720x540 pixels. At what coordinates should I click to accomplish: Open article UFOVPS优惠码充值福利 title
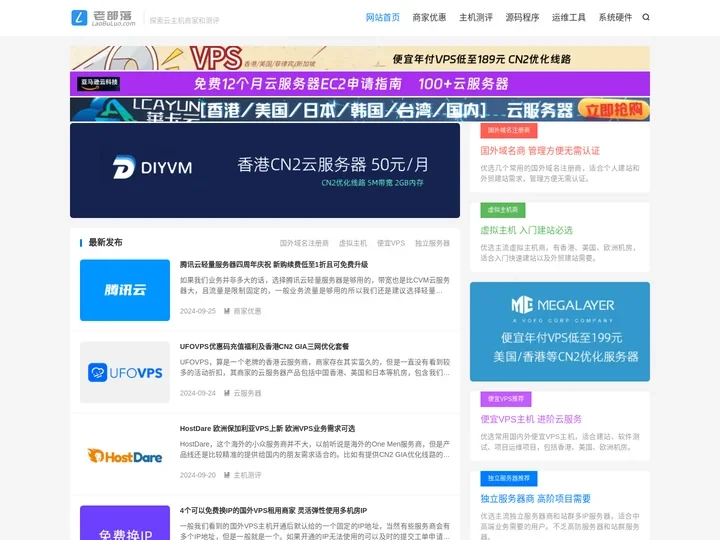point(264,346)
